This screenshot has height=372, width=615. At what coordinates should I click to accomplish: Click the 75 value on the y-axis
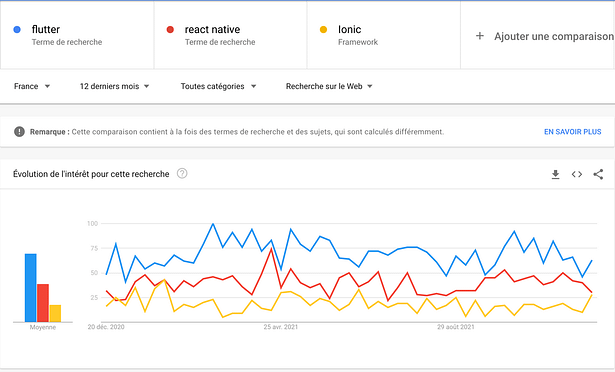[x=94, y=248]
